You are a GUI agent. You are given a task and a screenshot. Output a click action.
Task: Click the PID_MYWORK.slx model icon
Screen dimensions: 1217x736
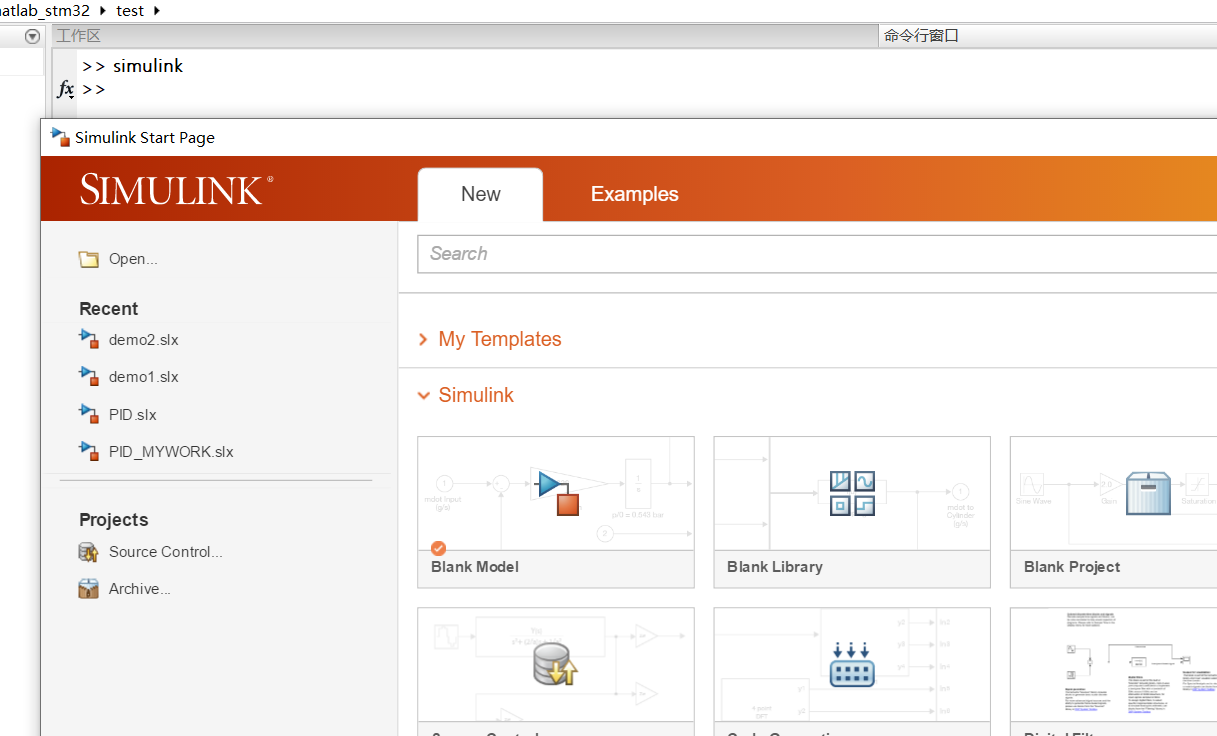click(89, 451)
